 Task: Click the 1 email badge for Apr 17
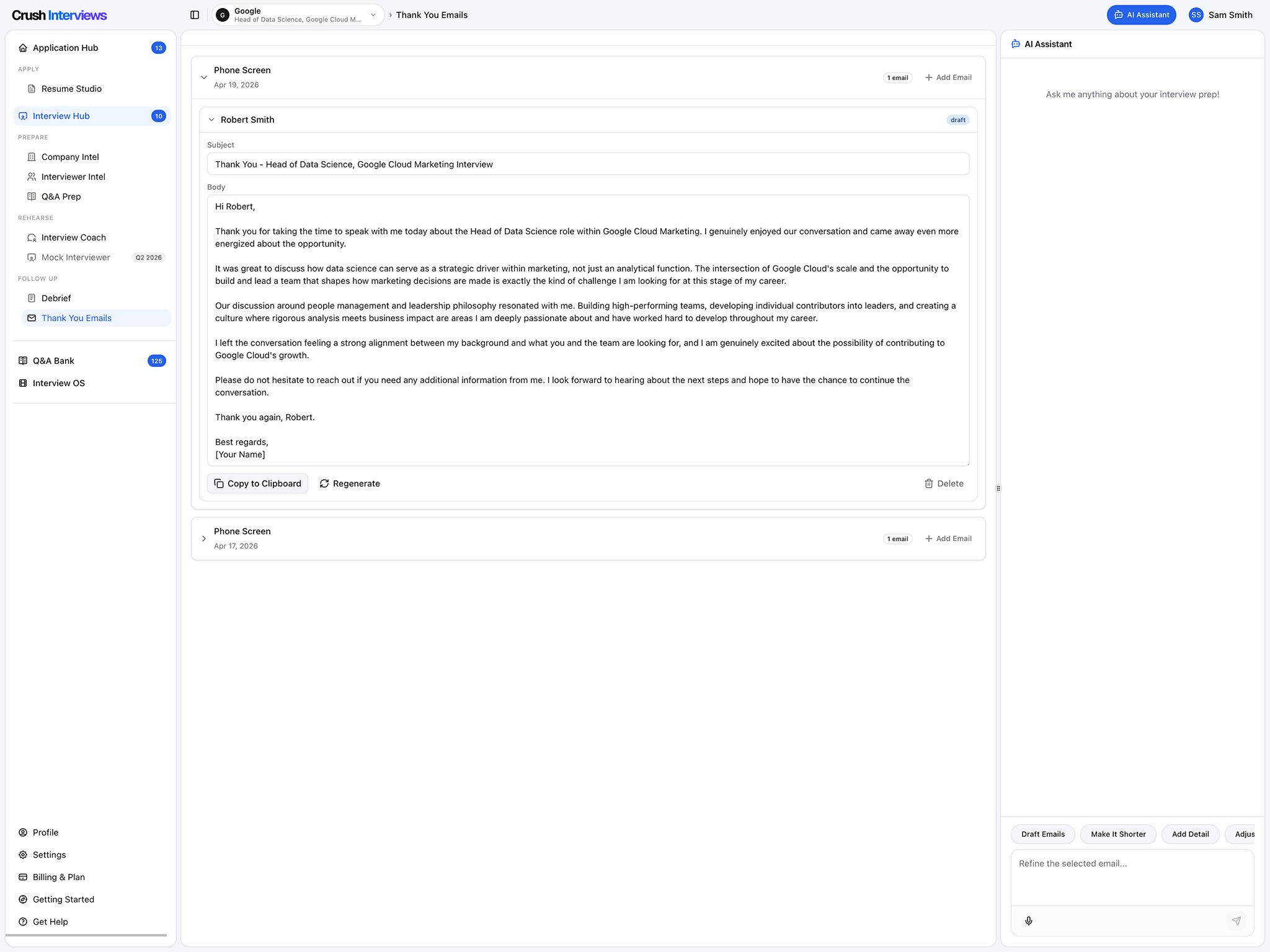[x=897, y=539]
